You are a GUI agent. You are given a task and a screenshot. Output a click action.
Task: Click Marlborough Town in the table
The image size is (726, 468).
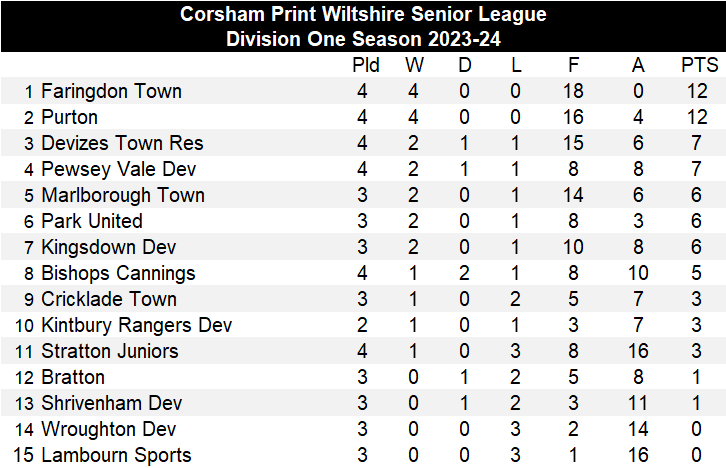(122, 195)
